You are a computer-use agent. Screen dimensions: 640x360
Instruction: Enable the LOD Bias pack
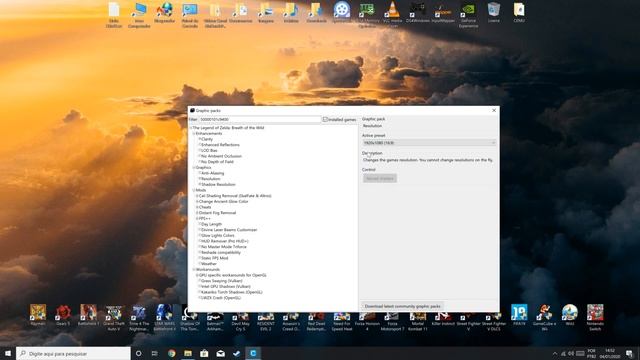200,151
